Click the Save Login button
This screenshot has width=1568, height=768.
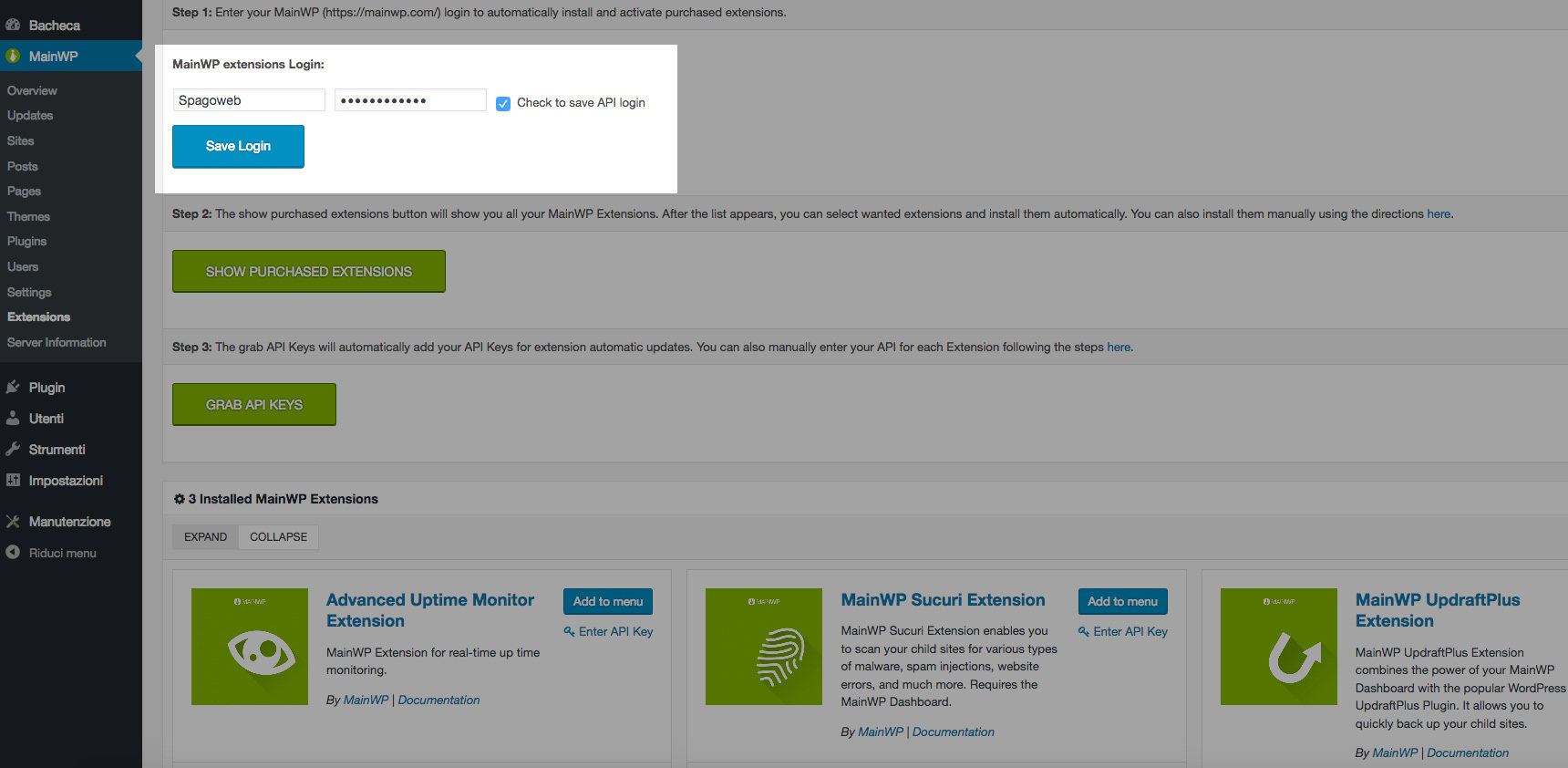(238, 146)
